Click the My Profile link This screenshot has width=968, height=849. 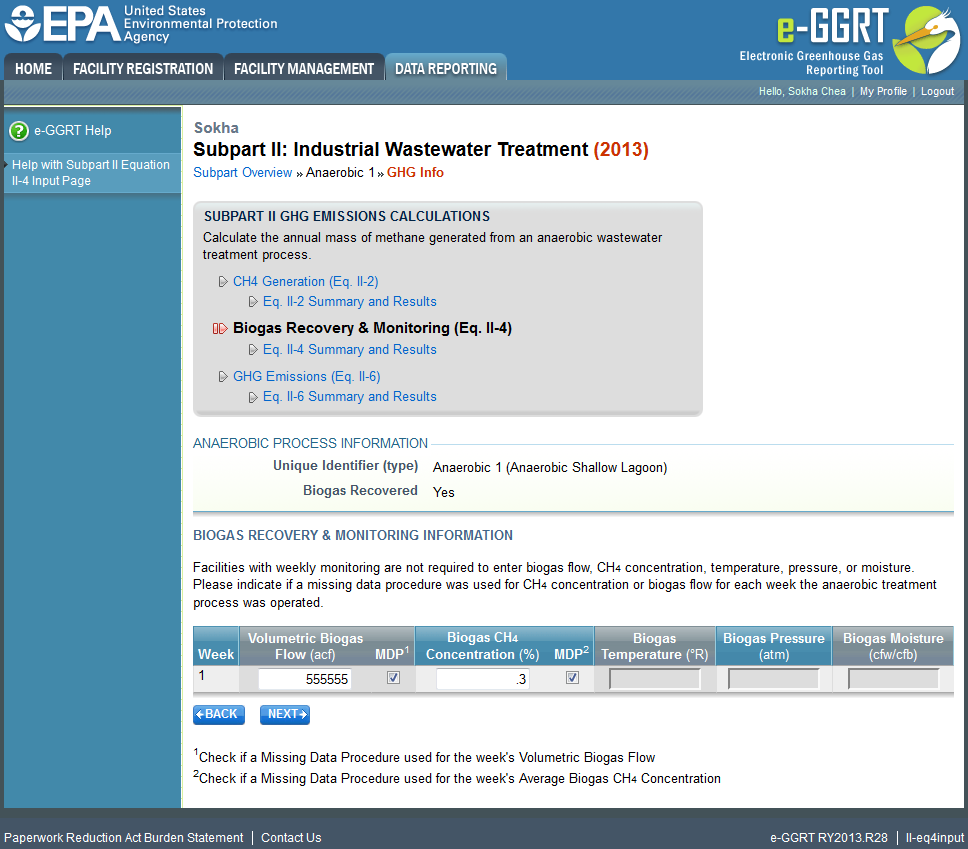tap(883, 91)
